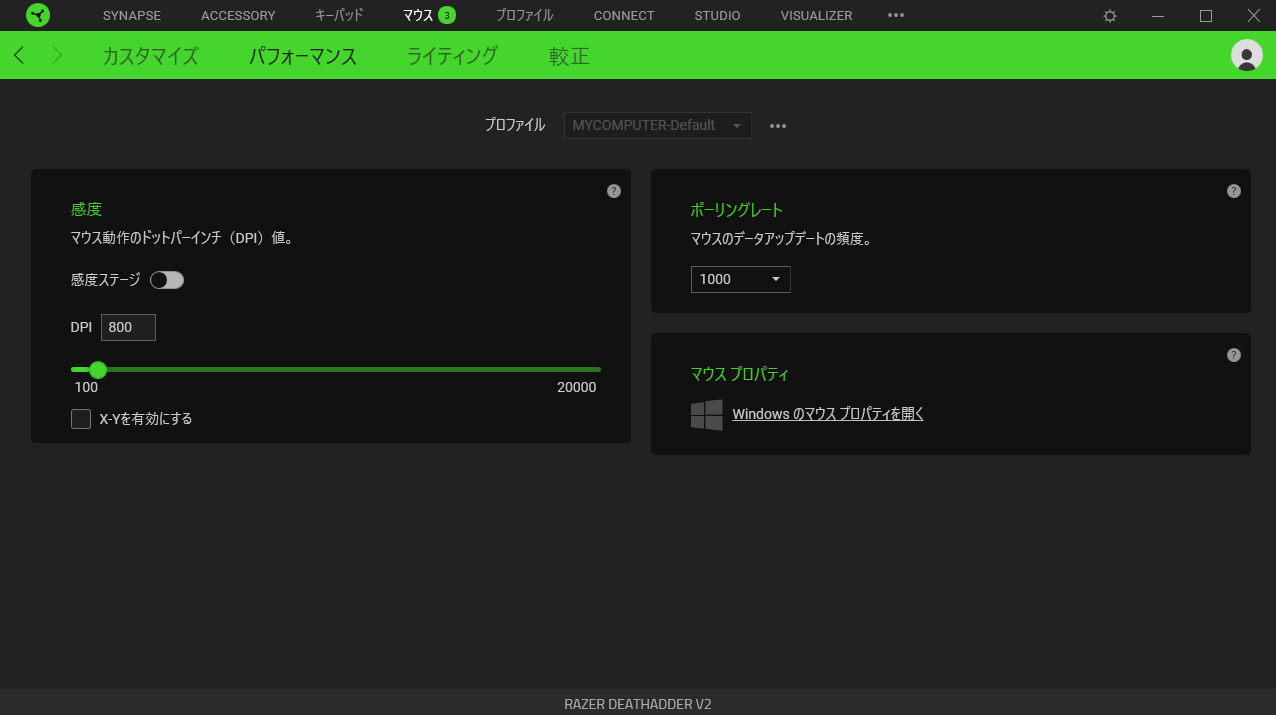Image resolution: width=1276 pixels, height=715 pixels.
Task: Open the STUDIO tab
Action: (x=718, y=16)
